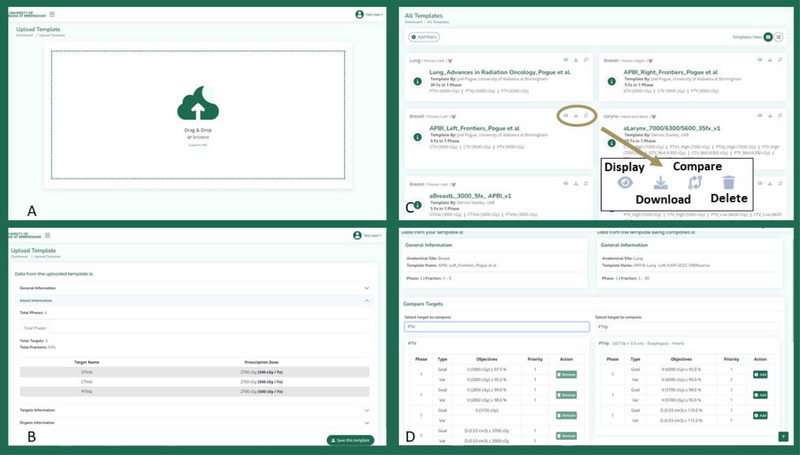Click the info icon on the aLarynx card
Screen dimensions: 800x455
pos(611,143)
